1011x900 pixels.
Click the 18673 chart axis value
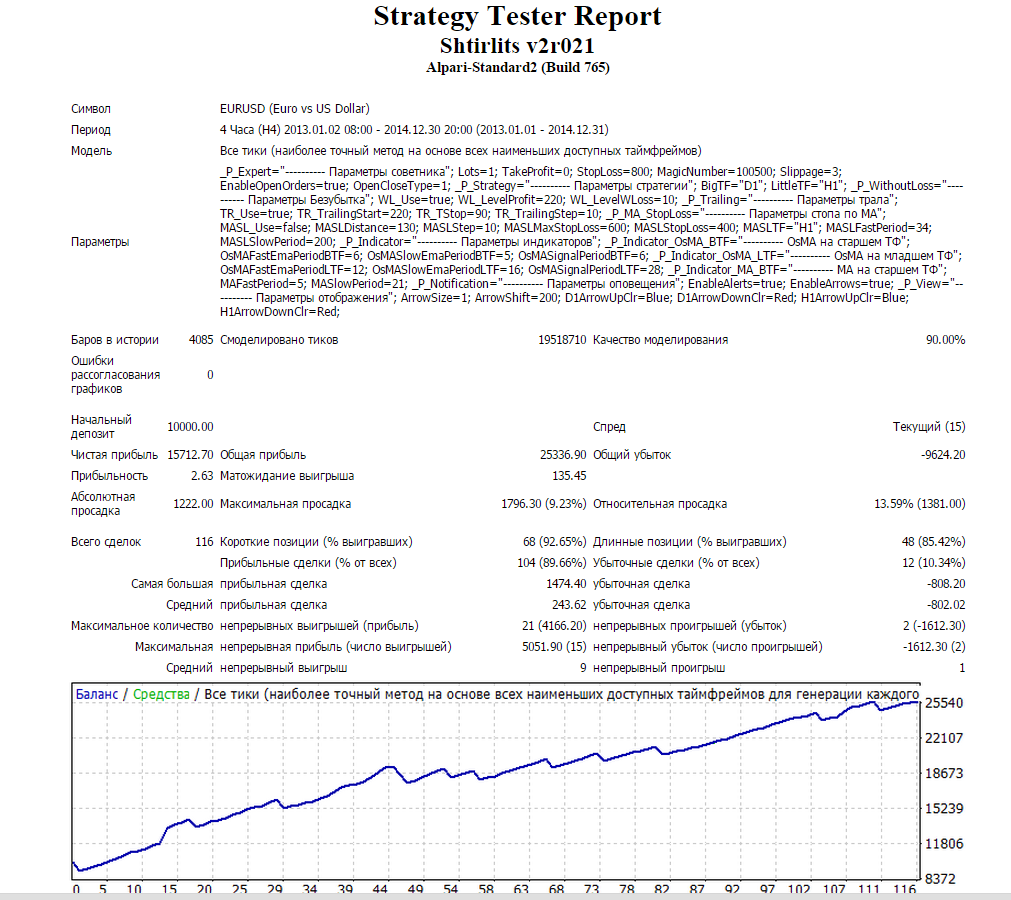point(944,773)
